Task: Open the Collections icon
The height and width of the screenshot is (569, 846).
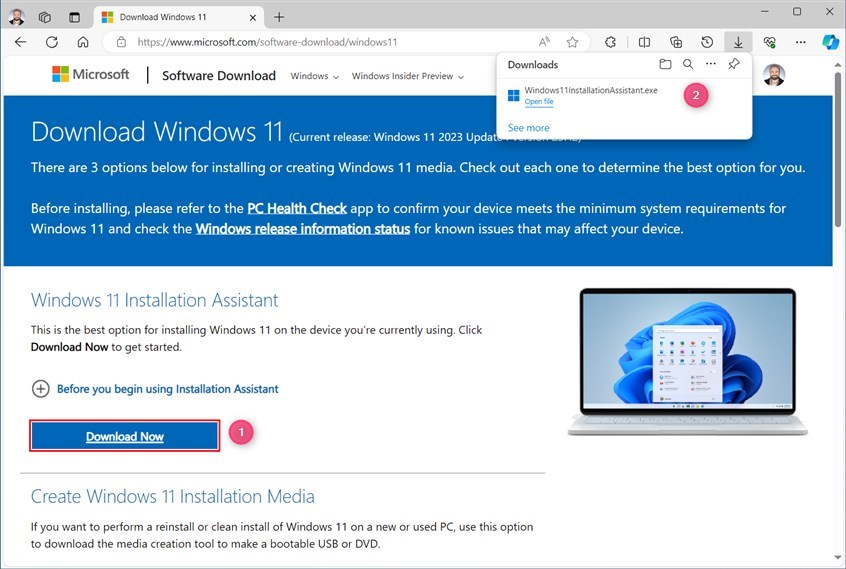Action: 676,42
